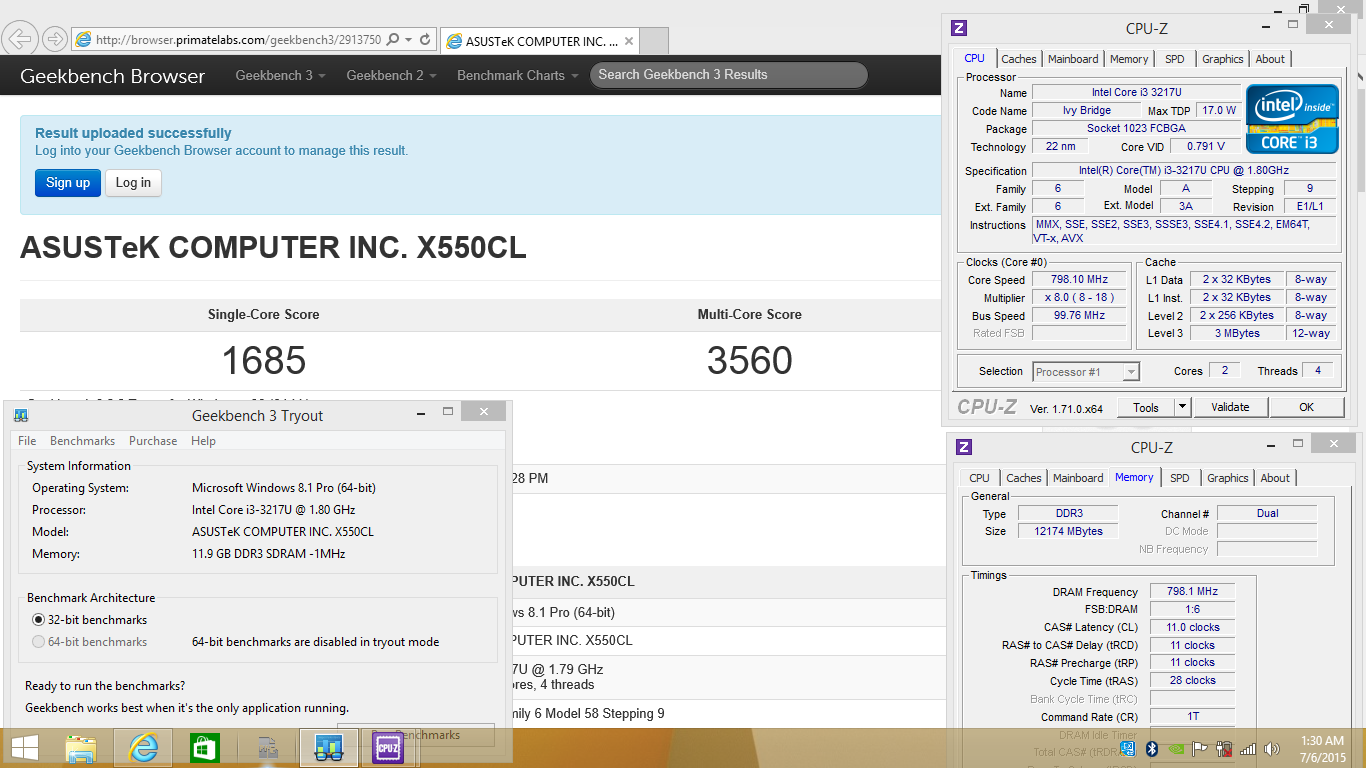Click the Bluetooth tray icon
The image size is (1366, 768).
pos(1150,748)
